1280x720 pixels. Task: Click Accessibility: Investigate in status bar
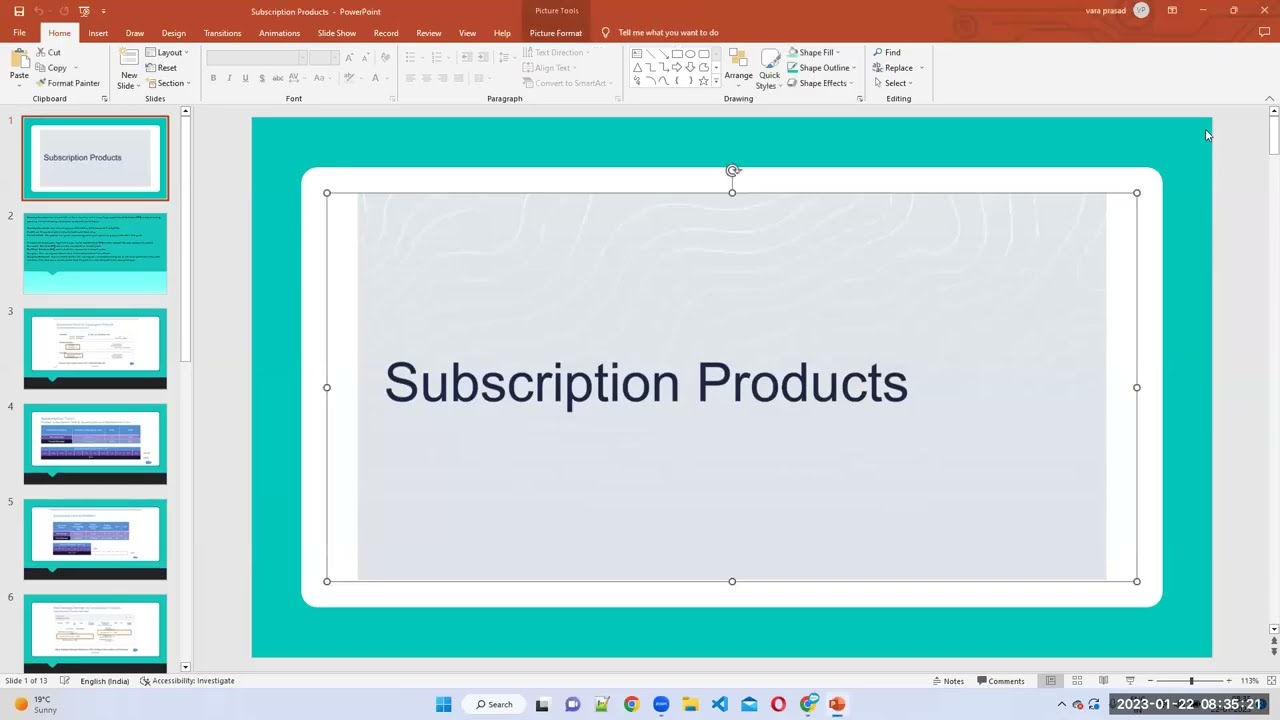(x=187, y=681)
